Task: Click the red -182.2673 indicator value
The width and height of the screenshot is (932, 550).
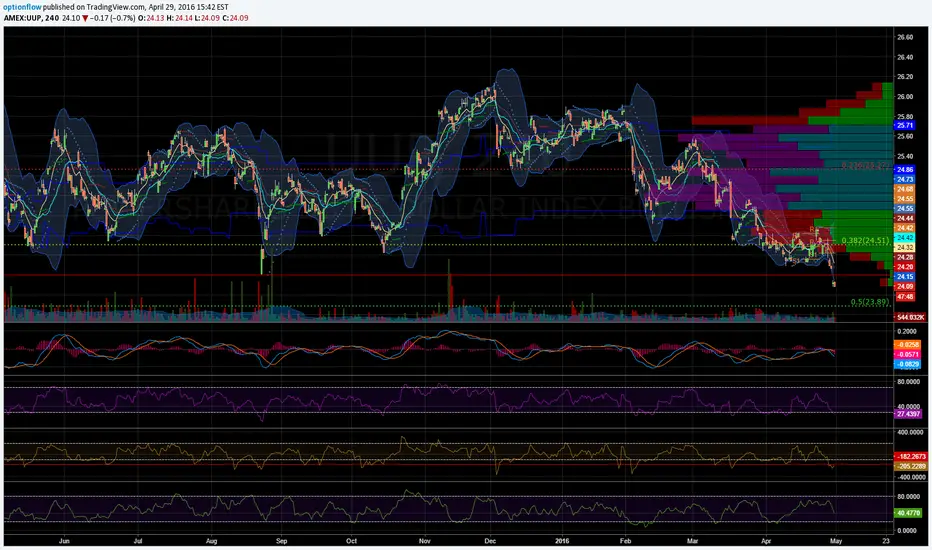Action: pos(911,457)
